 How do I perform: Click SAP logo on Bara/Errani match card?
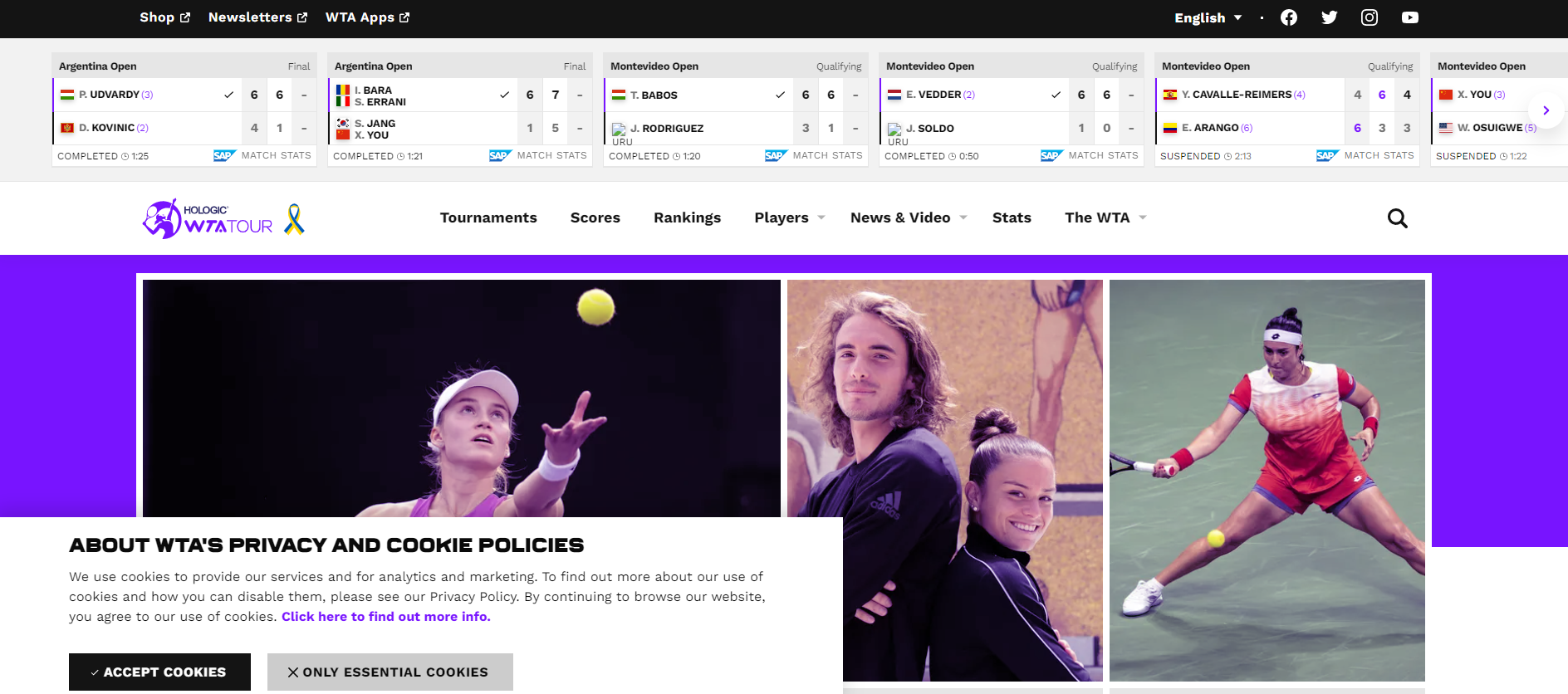pyautogui.click(x=500, y=155)
